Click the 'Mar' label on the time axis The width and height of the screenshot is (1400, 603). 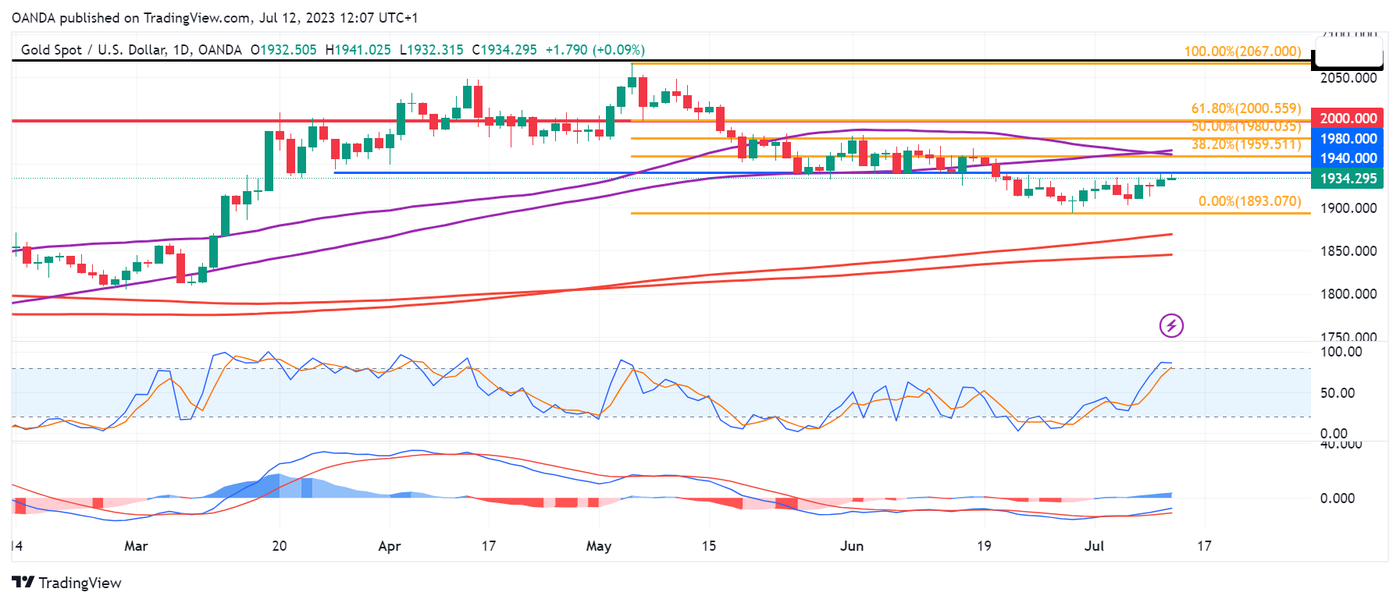pyautogui.click(x=137, y=547)
